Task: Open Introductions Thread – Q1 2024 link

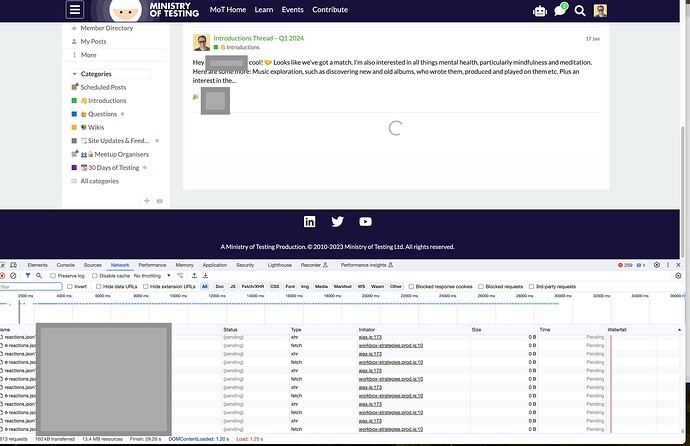Action: [x=259, y=38]
